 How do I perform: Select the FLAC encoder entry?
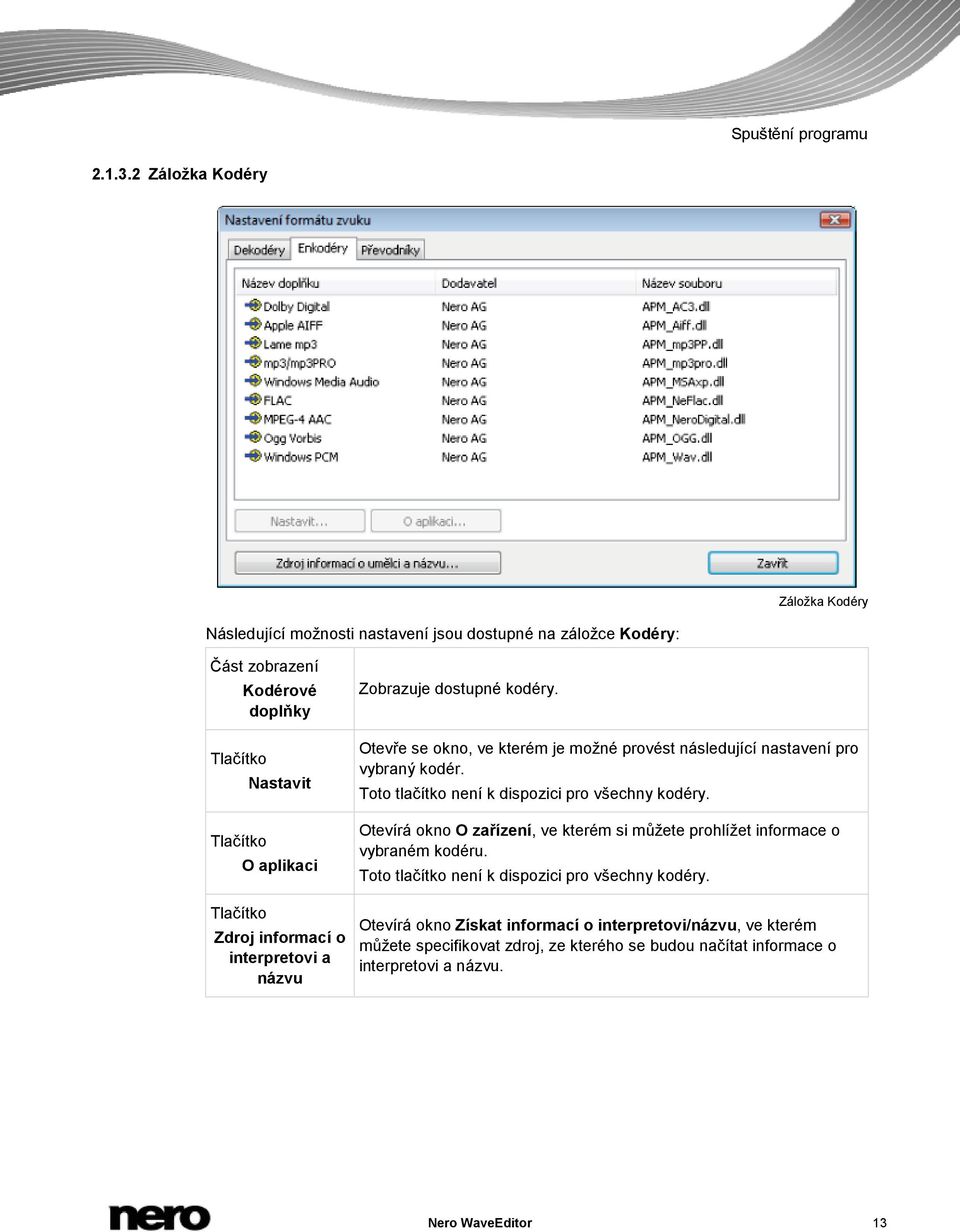[x=277, y=400]
